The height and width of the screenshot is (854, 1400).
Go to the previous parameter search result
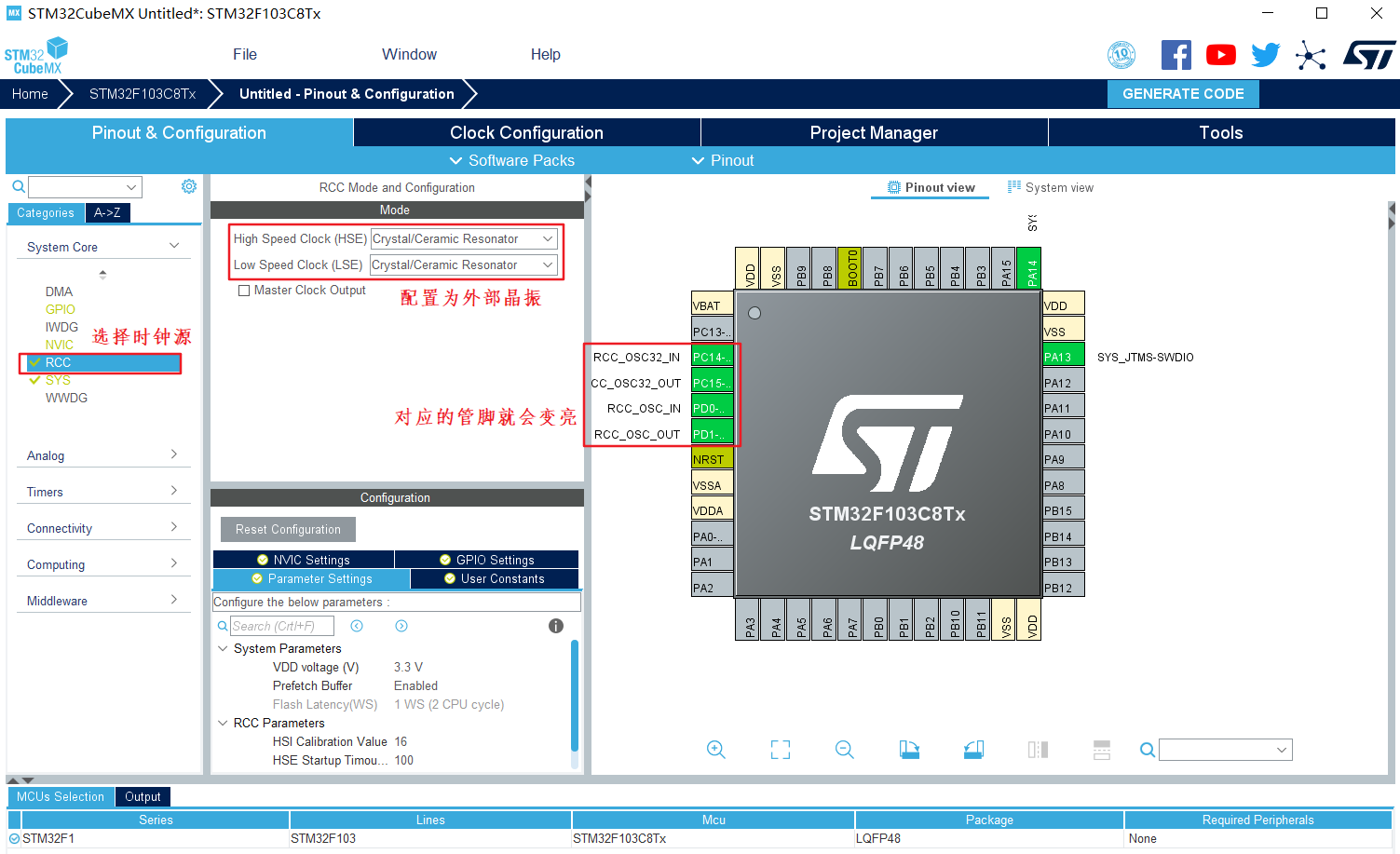(x=357, y=626)
